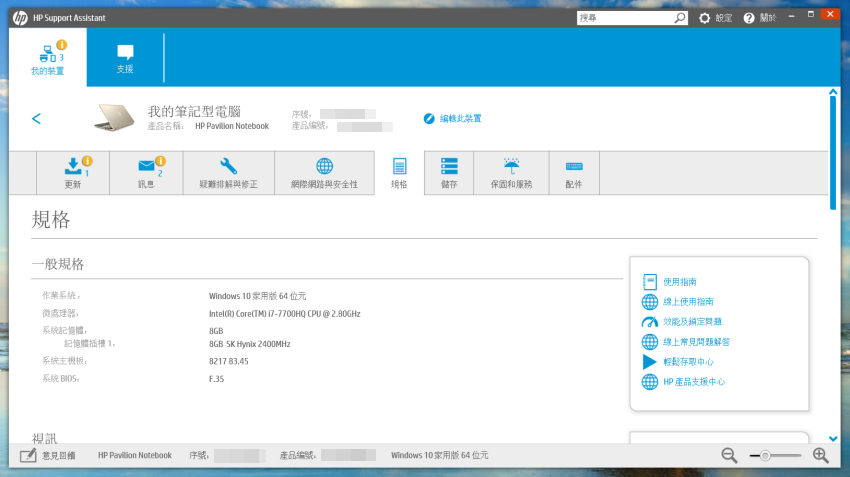Open the 我的裝置 tab
The height and width of the screenshot is (477, 850).
[48, 57]
